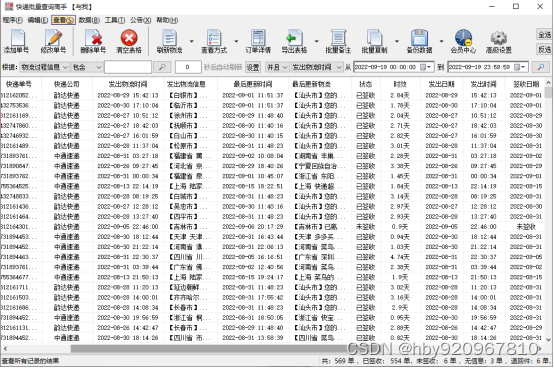Click the 无信息: 3 单 status bar entry
The width and height of the screenshot is (554, 368).
[x=483, y=361]
